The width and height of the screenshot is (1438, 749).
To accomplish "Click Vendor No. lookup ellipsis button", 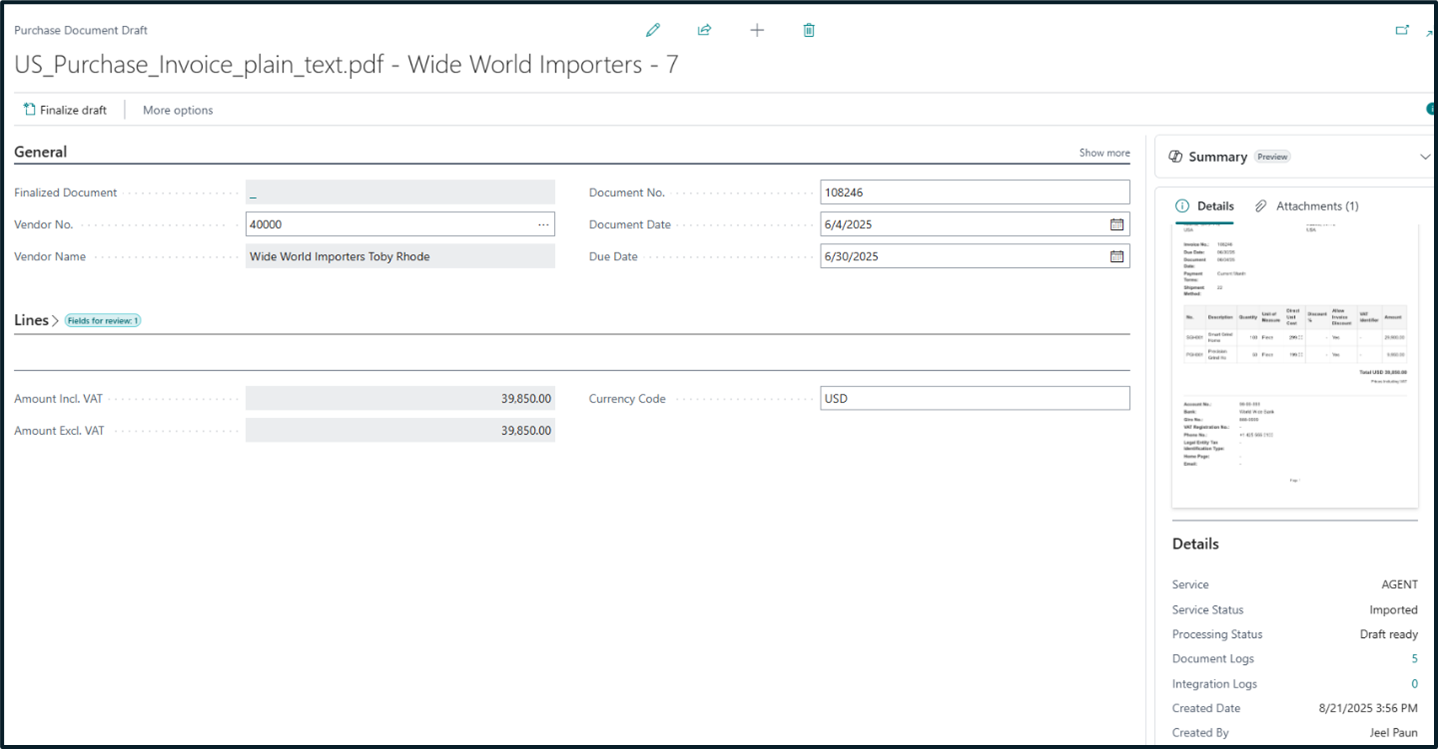I will 543,225.
